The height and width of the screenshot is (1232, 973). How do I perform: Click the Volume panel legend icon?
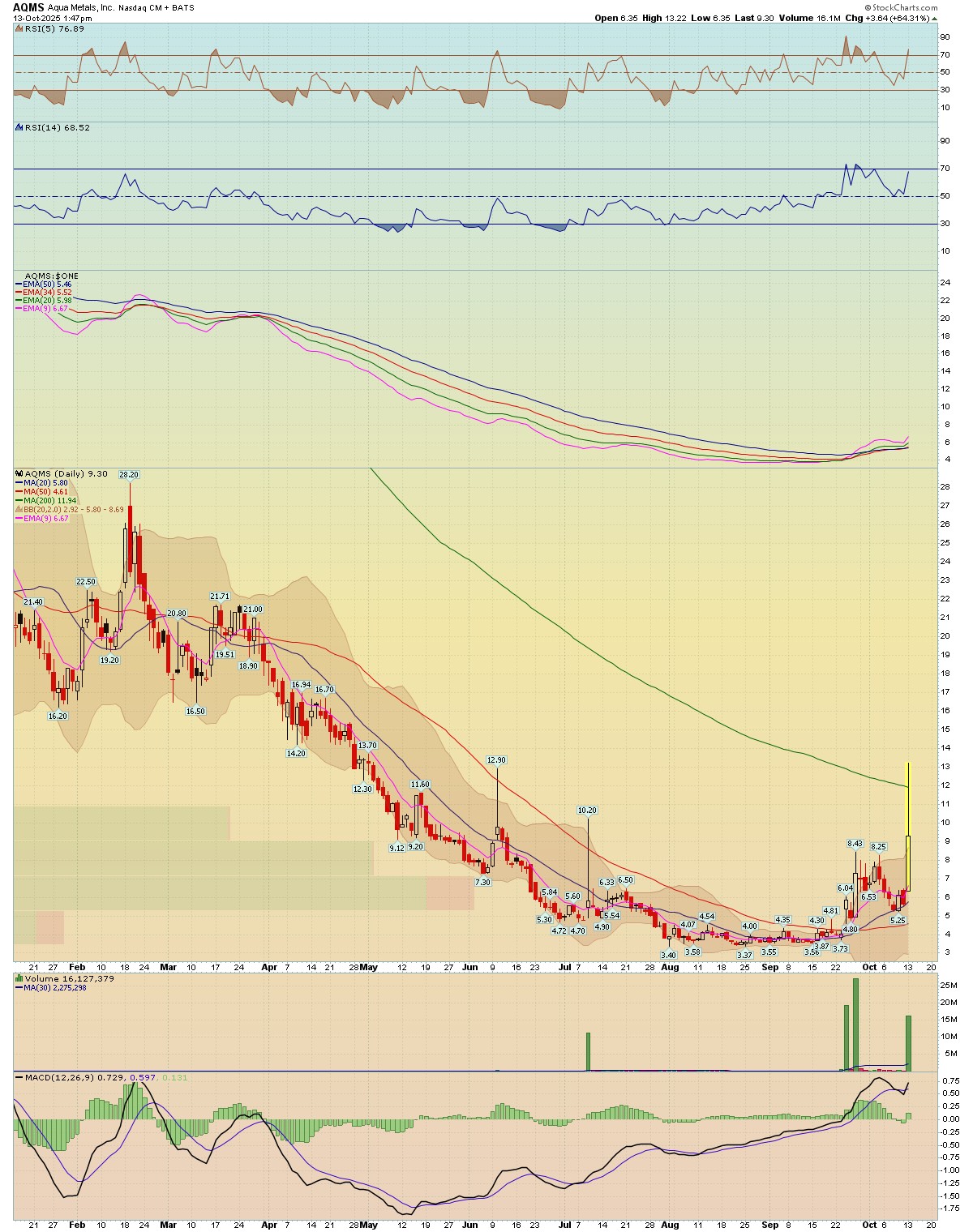point(19,978)
